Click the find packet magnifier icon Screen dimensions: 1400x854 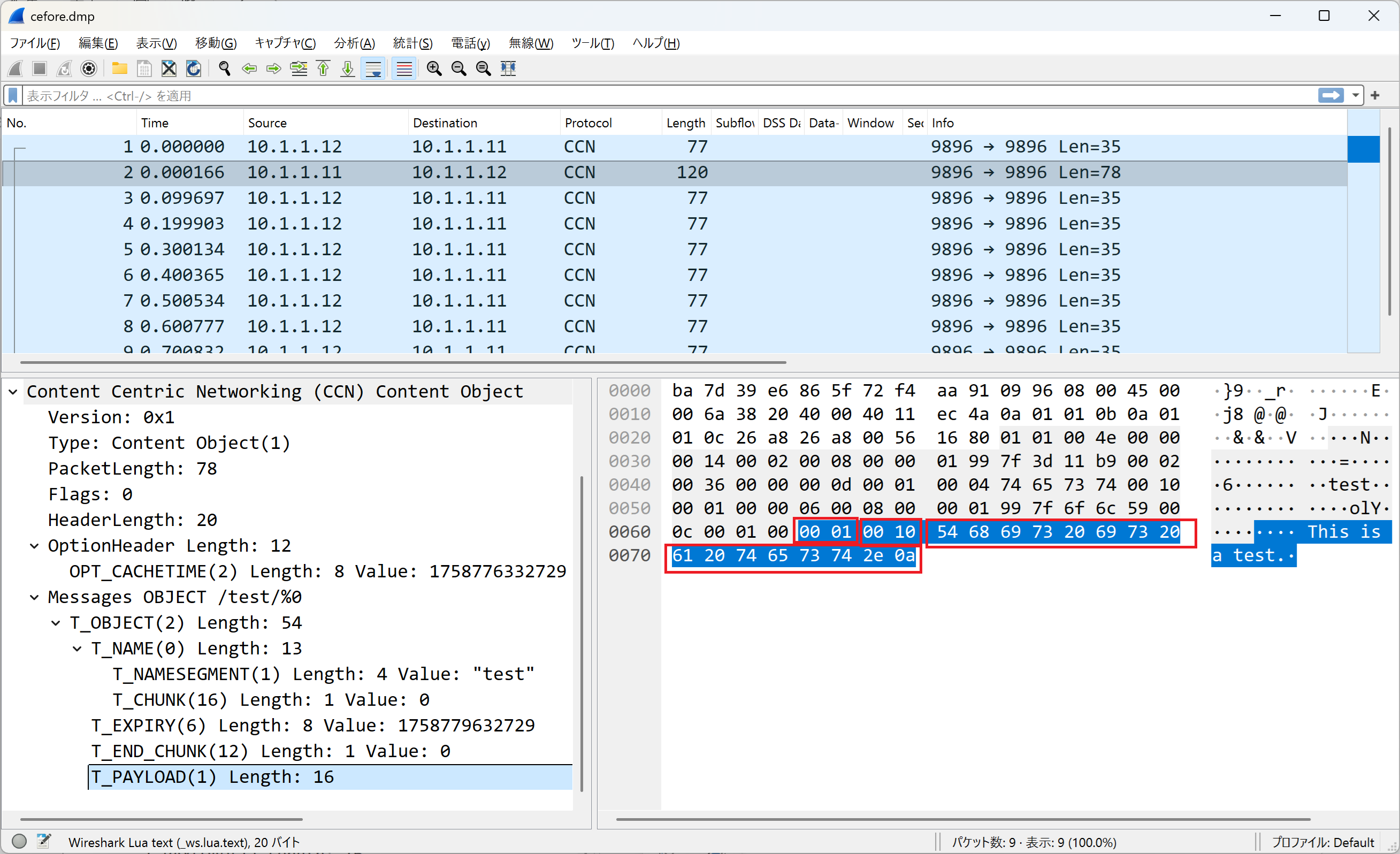click(x=225, y=68)
